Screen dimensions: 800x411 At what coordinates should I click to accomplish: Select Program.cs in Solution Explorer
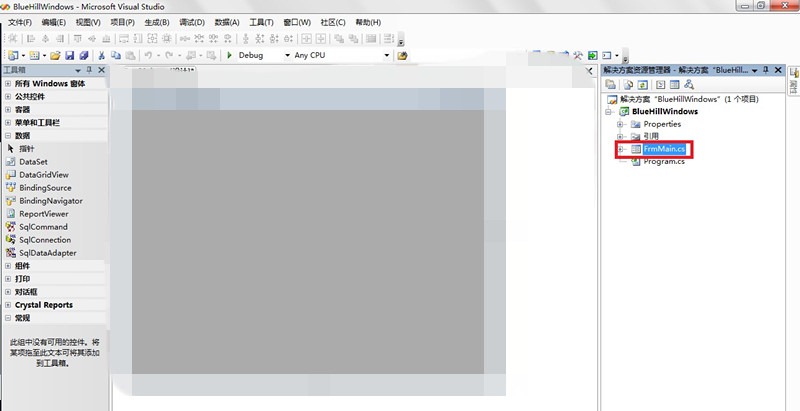pos(664,162)
